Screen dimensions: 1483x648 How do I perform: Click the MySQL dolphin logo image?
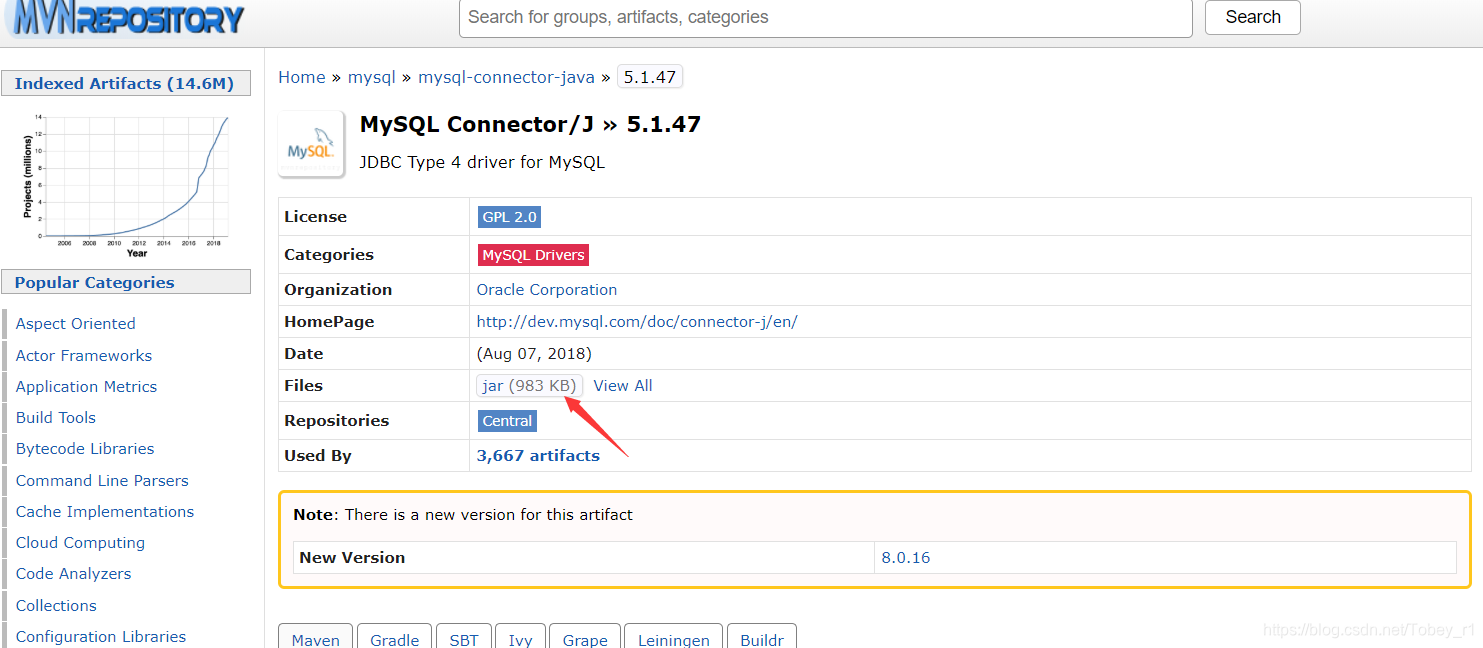point(311,145)
